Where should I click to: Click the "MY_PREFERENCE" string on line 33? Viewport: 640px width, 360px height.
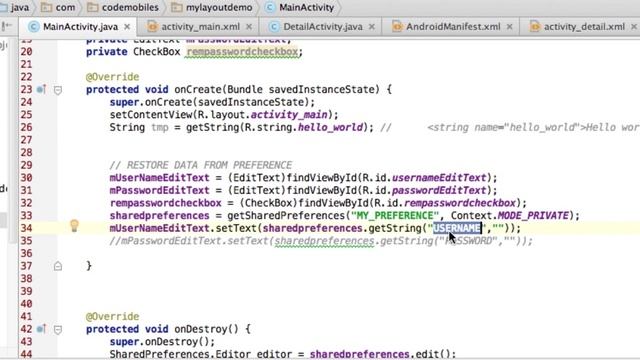tap(395, 216)
